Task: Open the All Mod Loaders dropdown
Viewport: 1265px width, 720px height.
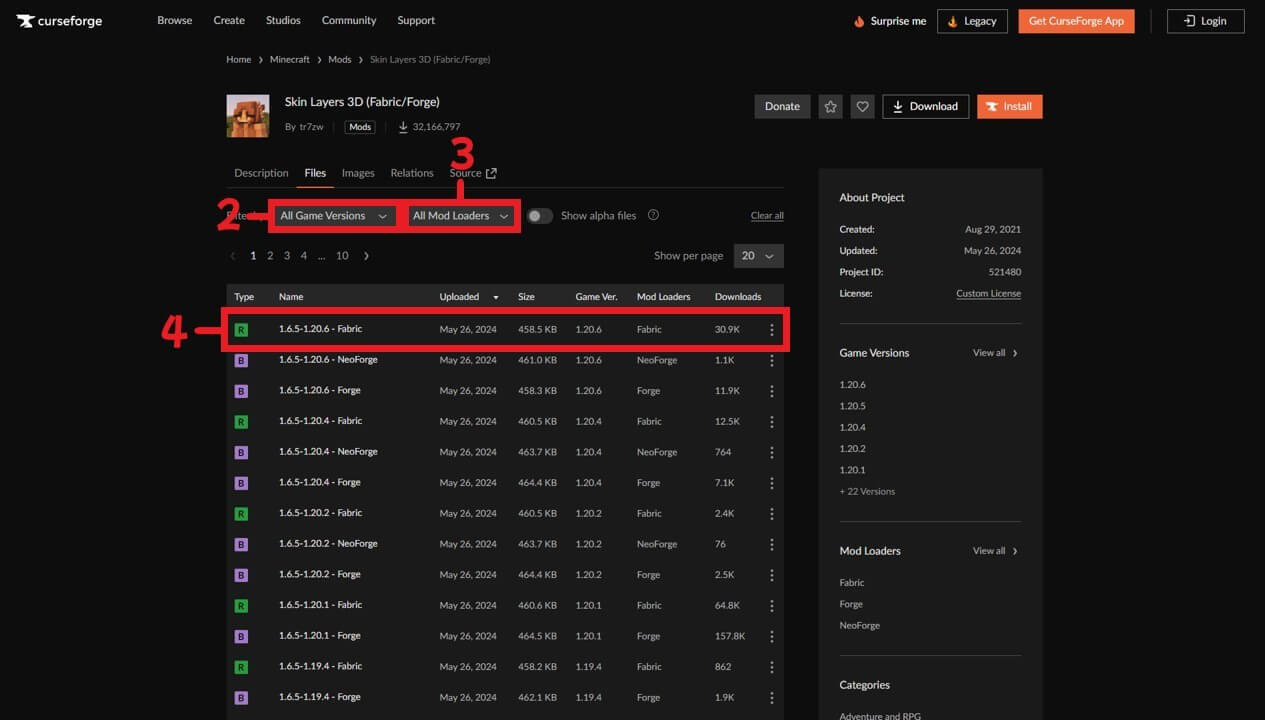Action: click(x=461, y=216)
